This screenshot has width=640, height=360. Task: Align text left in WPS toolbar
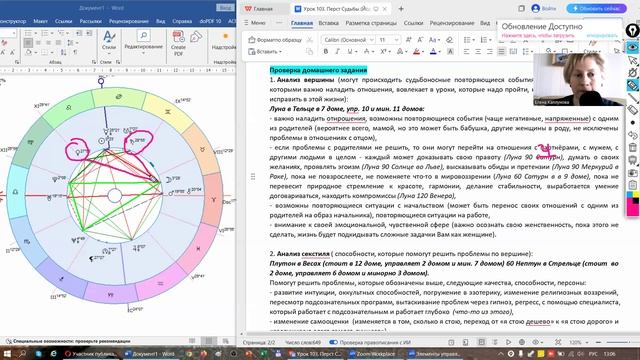click(467, 51)
